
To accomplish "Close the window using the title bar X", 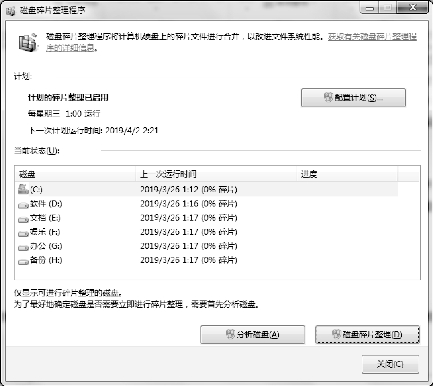I will tap(413, 8).
